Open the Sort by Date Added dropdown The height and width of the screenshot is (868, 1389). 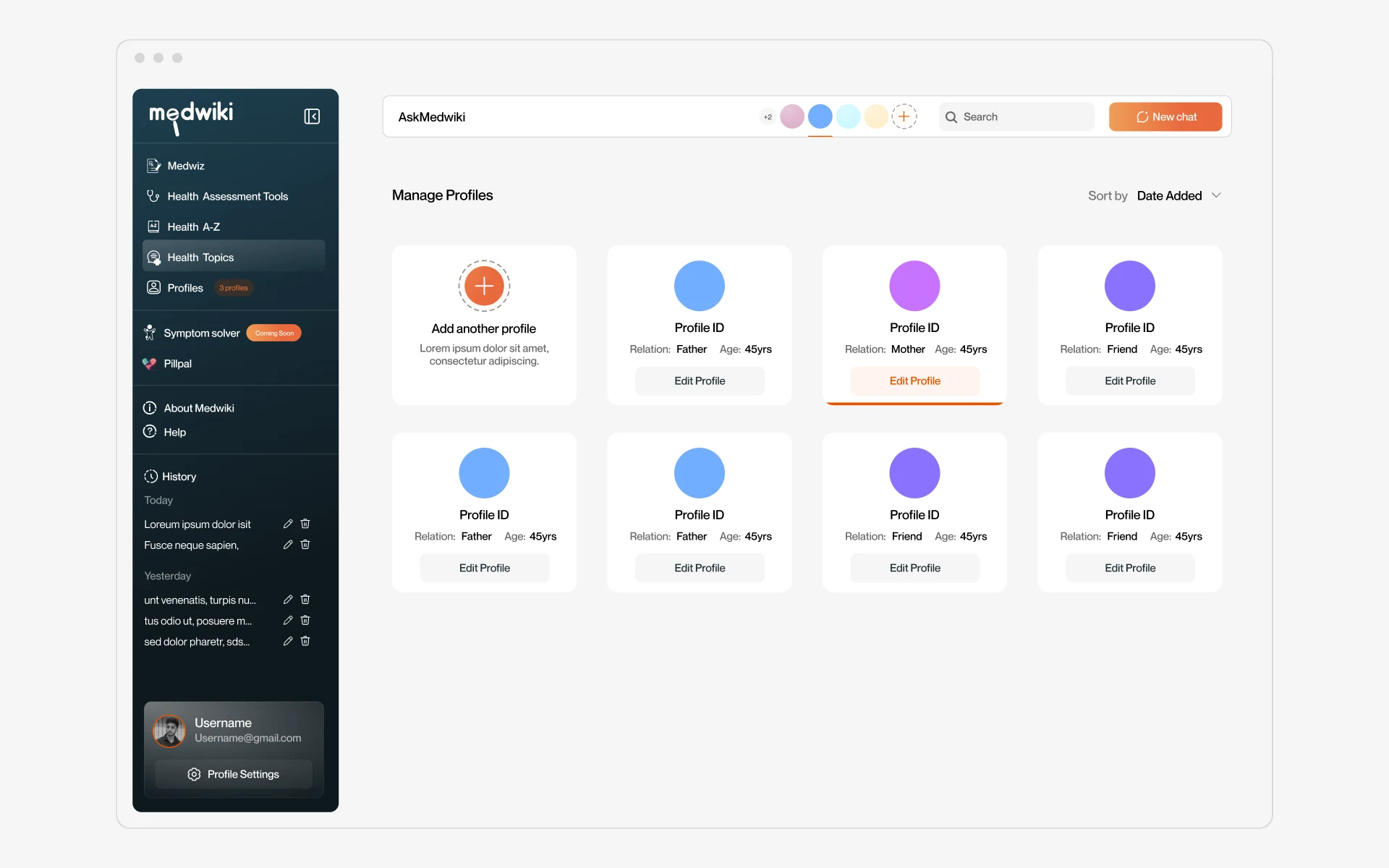pyautogui.click(x=1179, y=195)
